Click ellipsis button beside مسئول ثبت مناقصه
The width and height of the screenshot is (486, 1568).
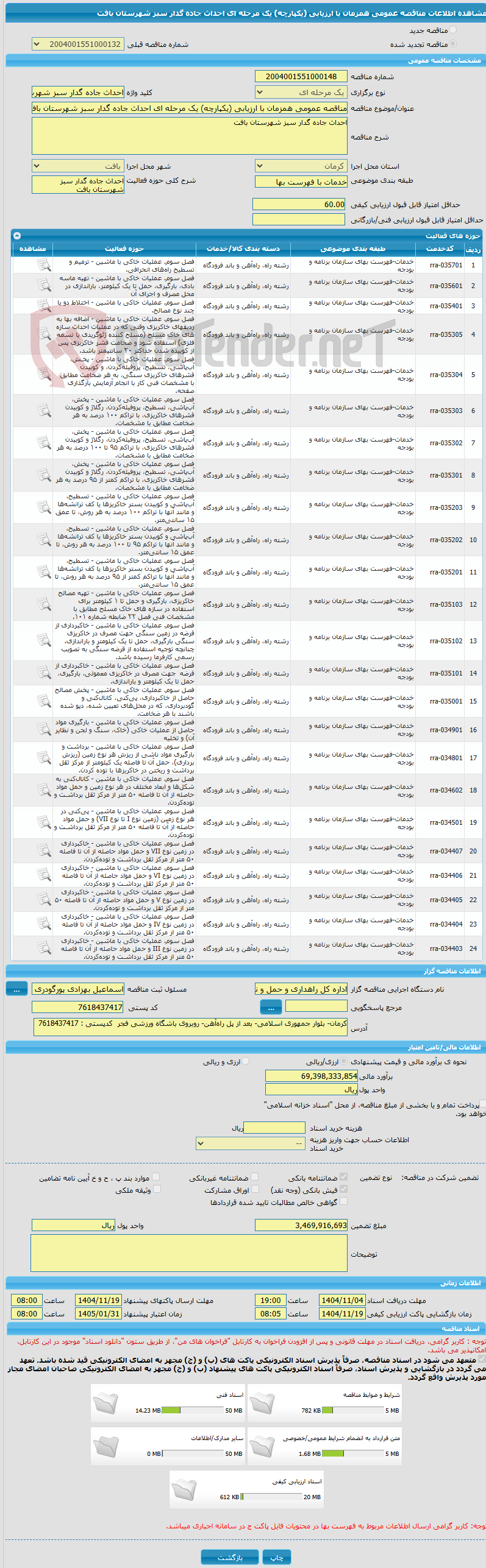(16, 989)
